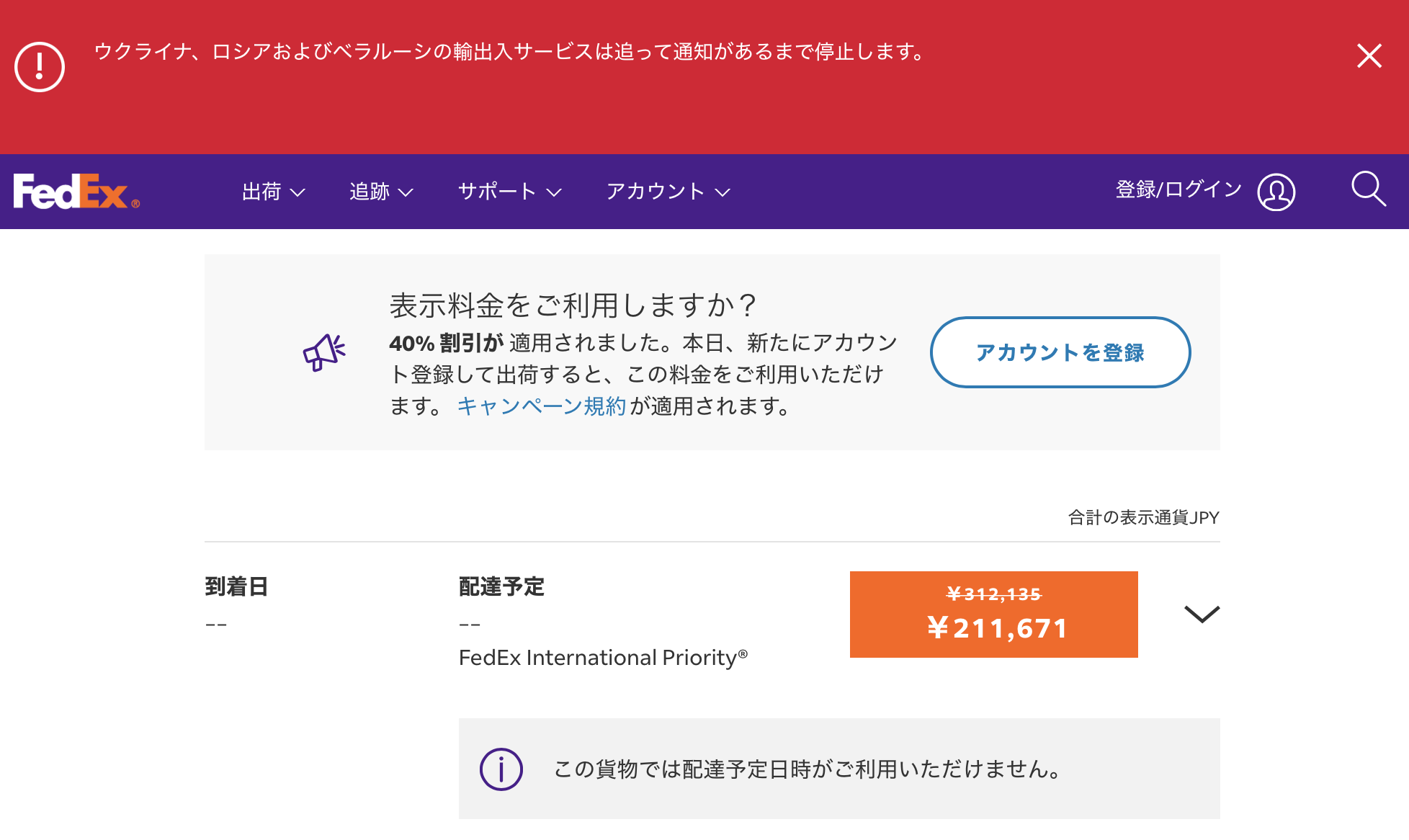
Task: Open the 追跡 tracking menu
Action: tap(382, 192)
